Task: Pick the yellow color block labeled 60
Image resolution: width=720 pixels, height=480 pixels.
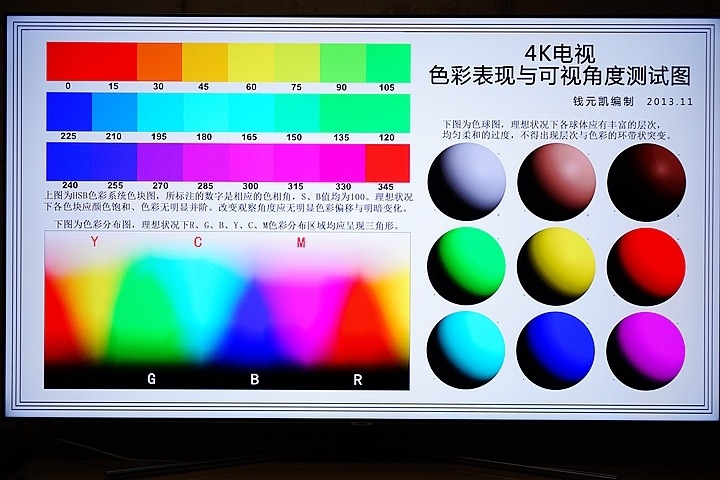Action: (x=251, y=62)
